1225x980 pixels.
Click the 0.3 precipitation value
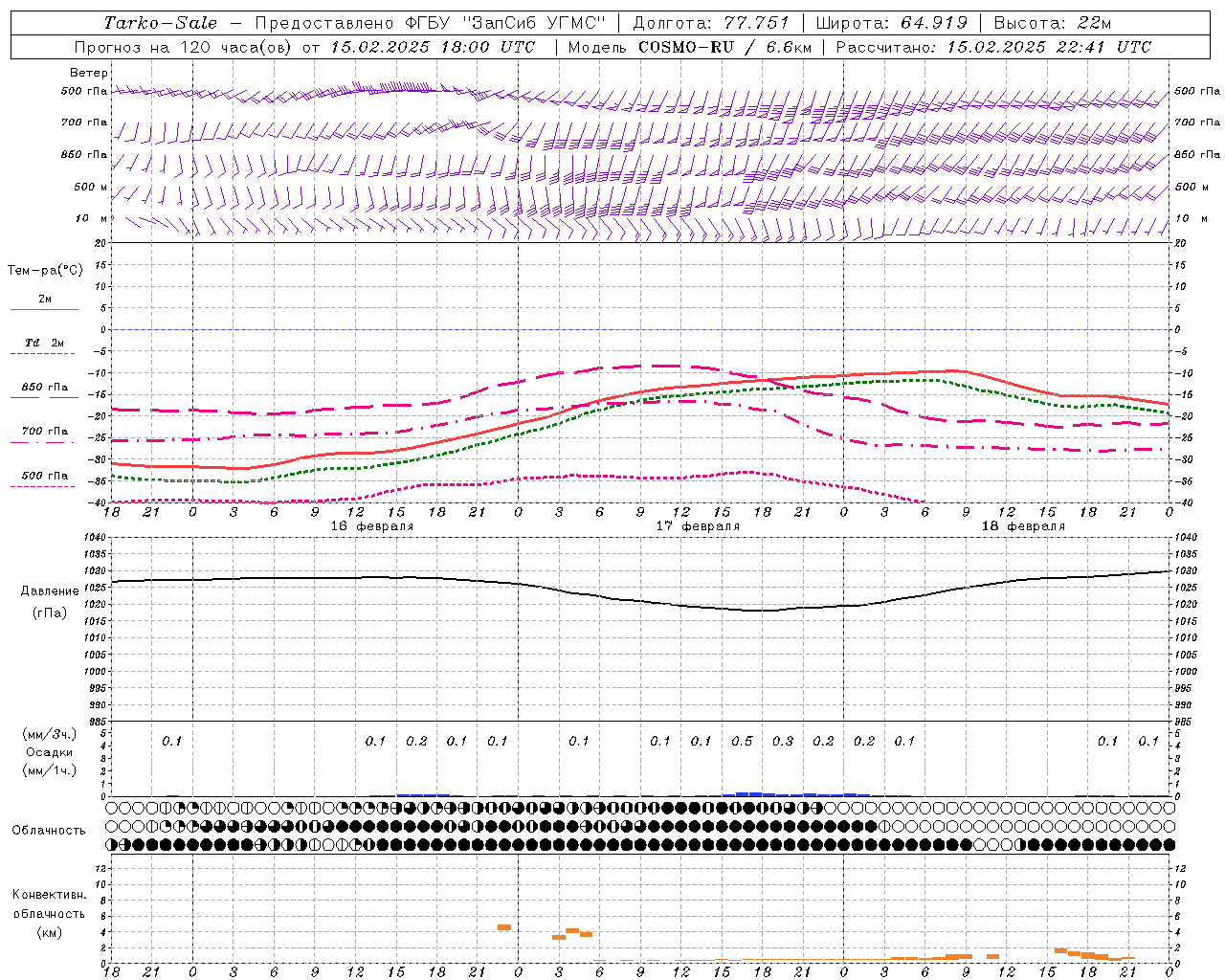783,741
